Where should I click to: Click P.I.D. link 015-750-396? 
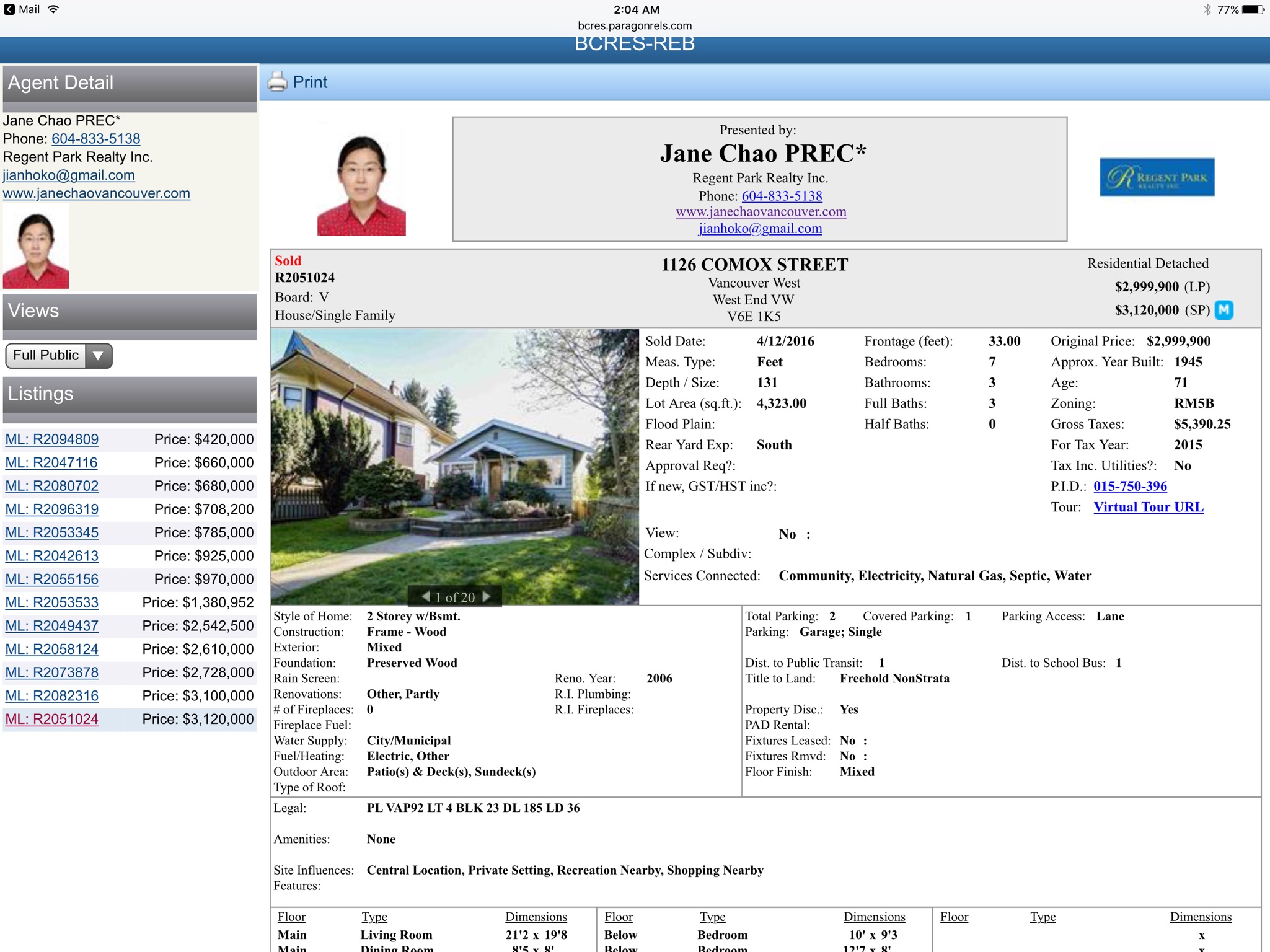pyautogui.click(x=1130, y=487)
